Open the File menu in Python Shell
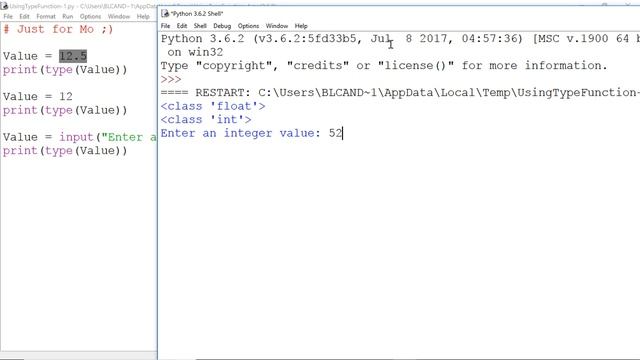Viewport: 640px width, 360px height. [165, 26]
